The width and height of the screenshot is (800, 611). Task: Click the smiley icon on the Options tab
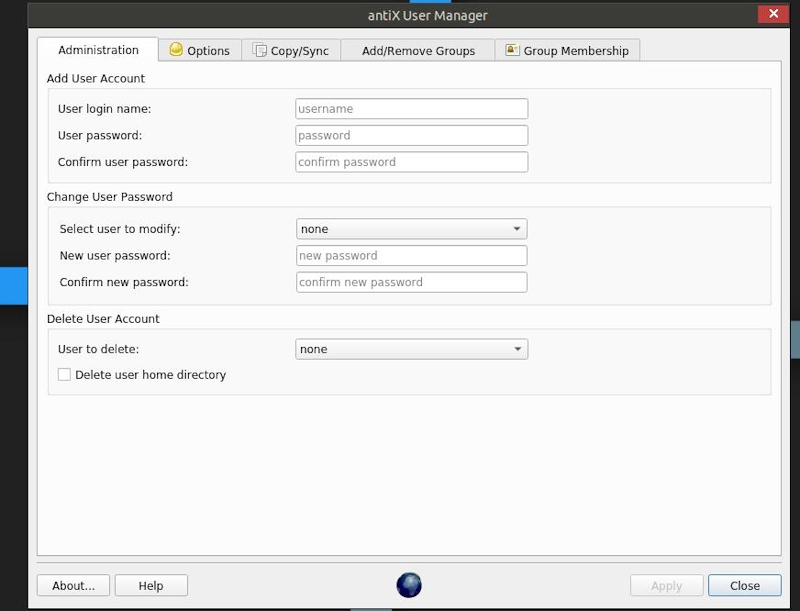(177, 49)
